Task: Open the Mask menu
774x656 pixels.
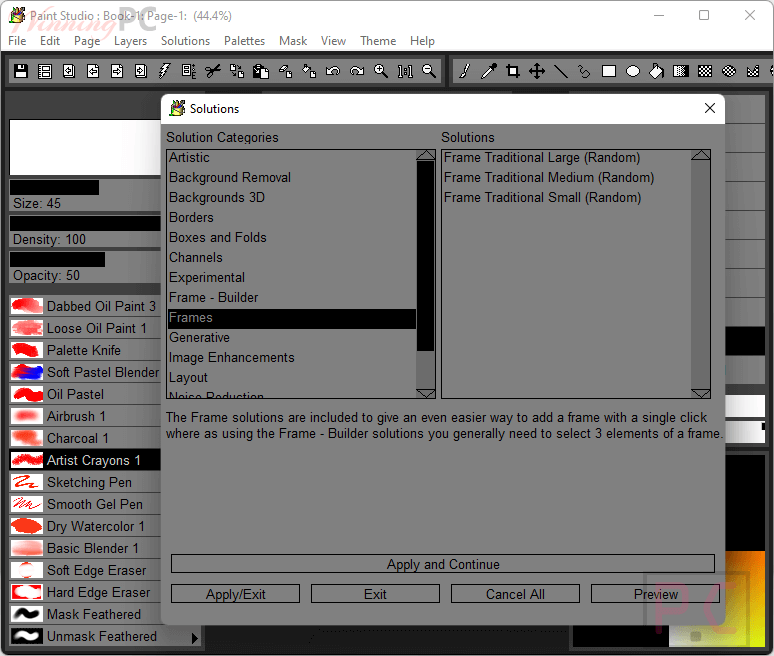Action: [293, 41]
